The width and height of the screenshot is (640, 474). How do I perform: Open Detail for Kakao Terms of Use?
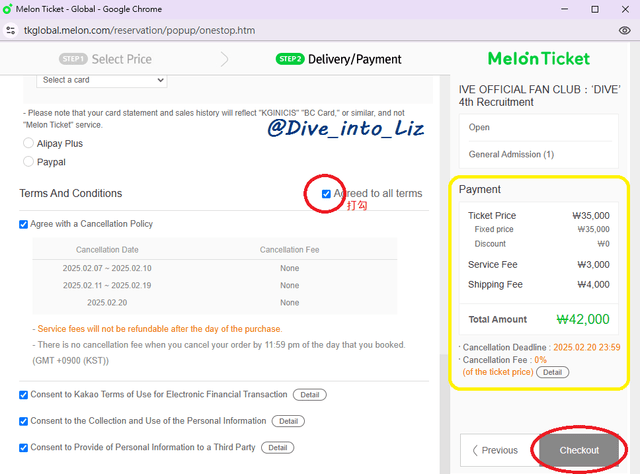309,395
